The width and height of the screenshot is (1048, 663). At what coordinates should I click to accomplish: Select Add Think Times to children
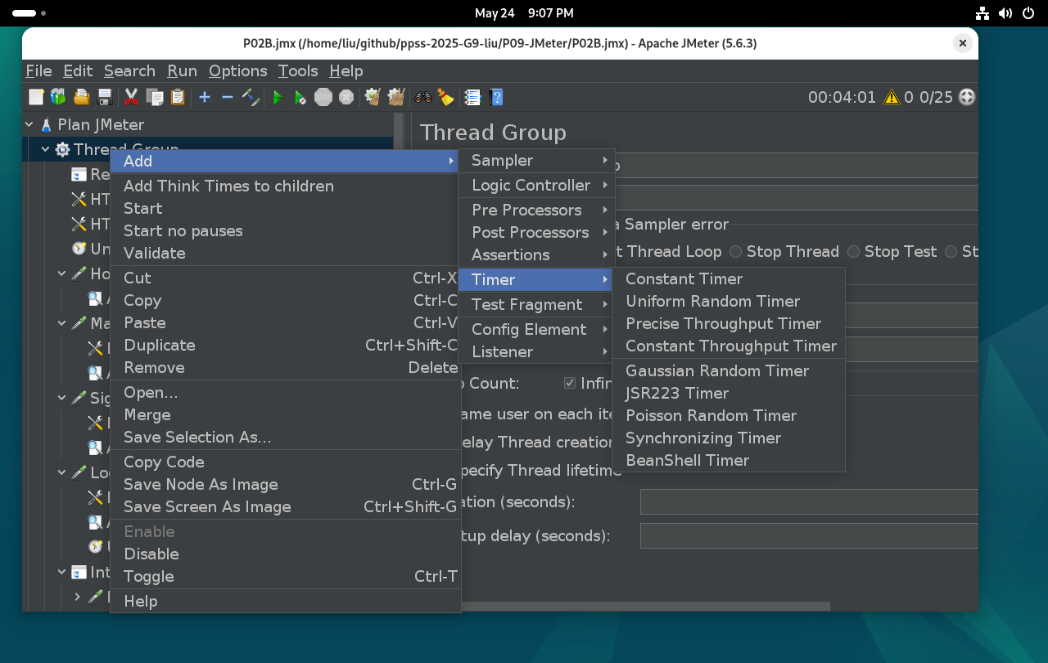click(x=285, y=186)
